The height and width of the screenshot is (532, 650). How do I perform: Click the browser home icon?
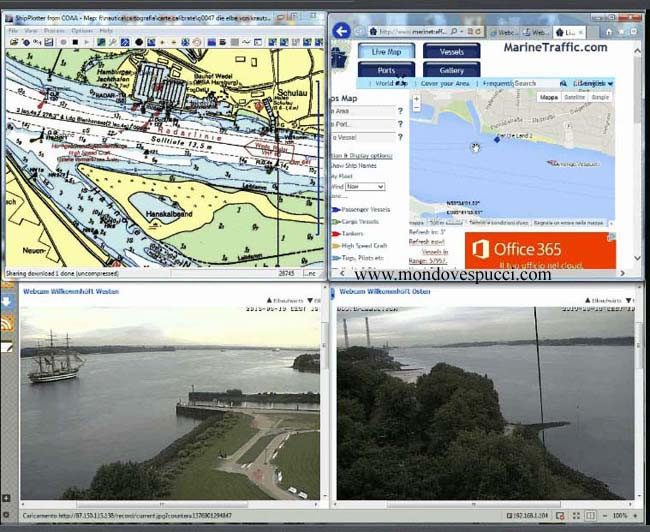click(609, 32)
